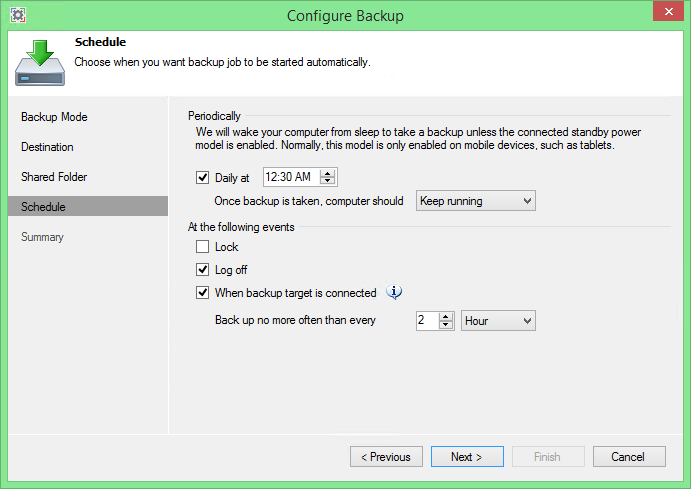Click the green arrow drive icon
The height and width of the screenshot is (489, 691).
coord(40,63)
